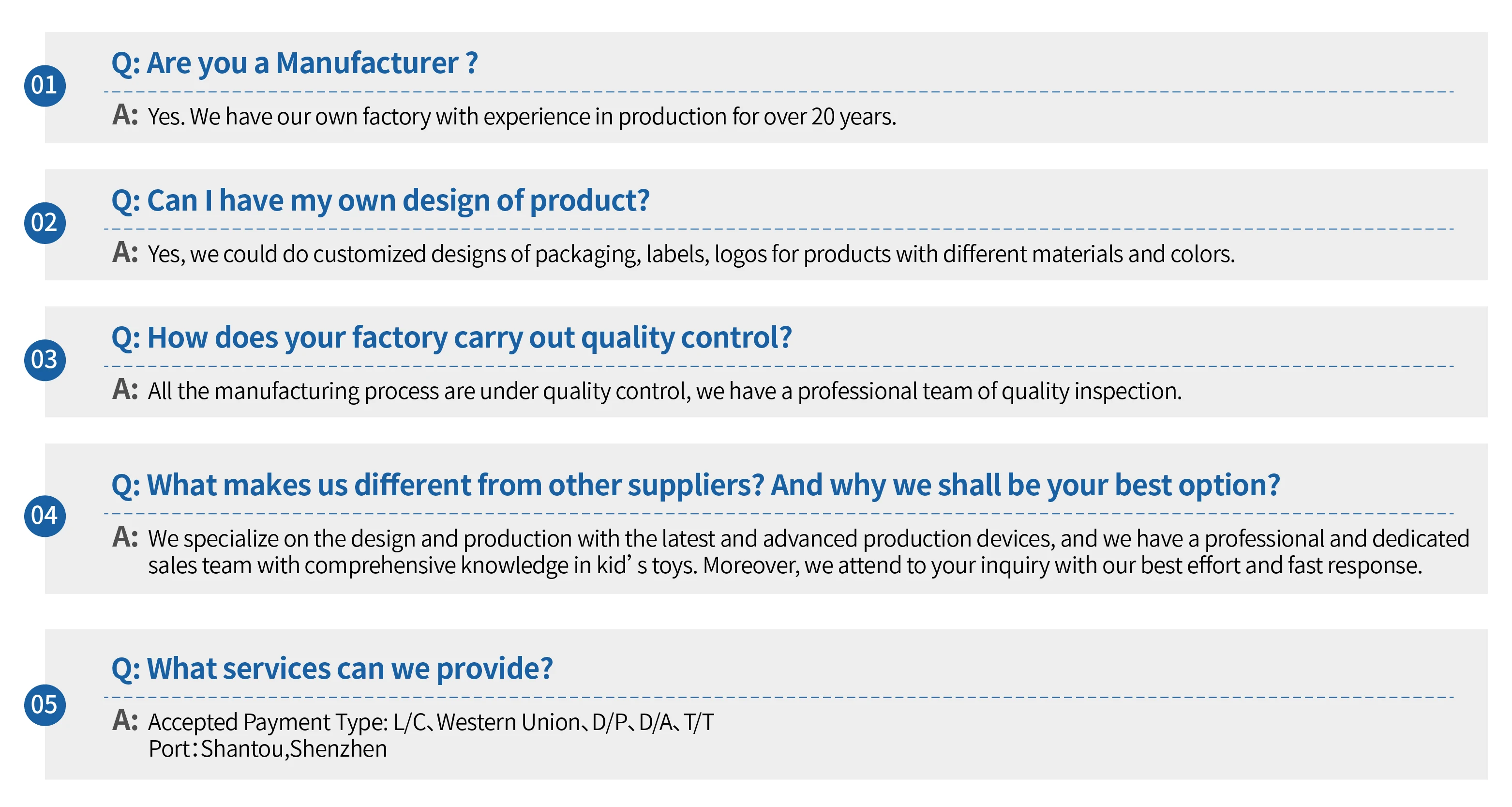Click the 'Accepted Payment Type' answer line
The width and height of the screenshot is (1512, 807).
(431, 722)
